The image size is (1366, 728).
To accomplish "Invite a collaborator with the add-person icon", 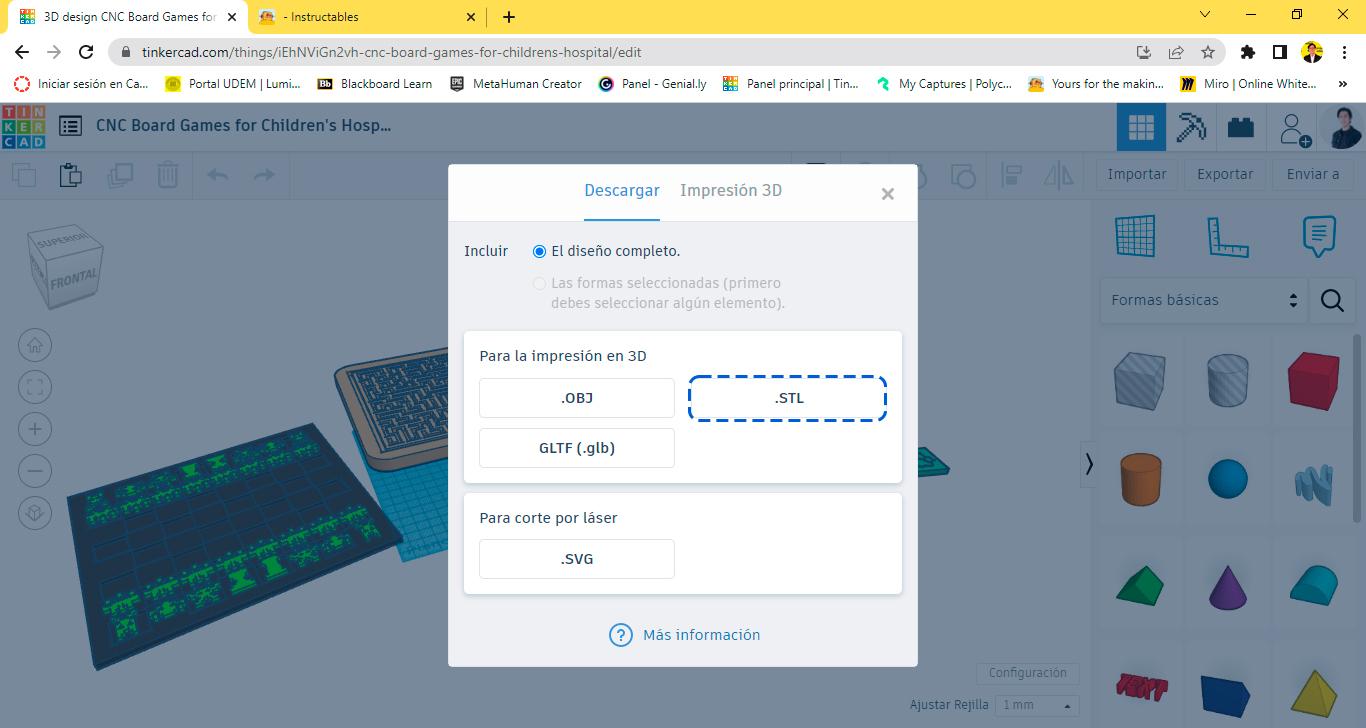I will pyautogui.click(x=1293, y=128).
